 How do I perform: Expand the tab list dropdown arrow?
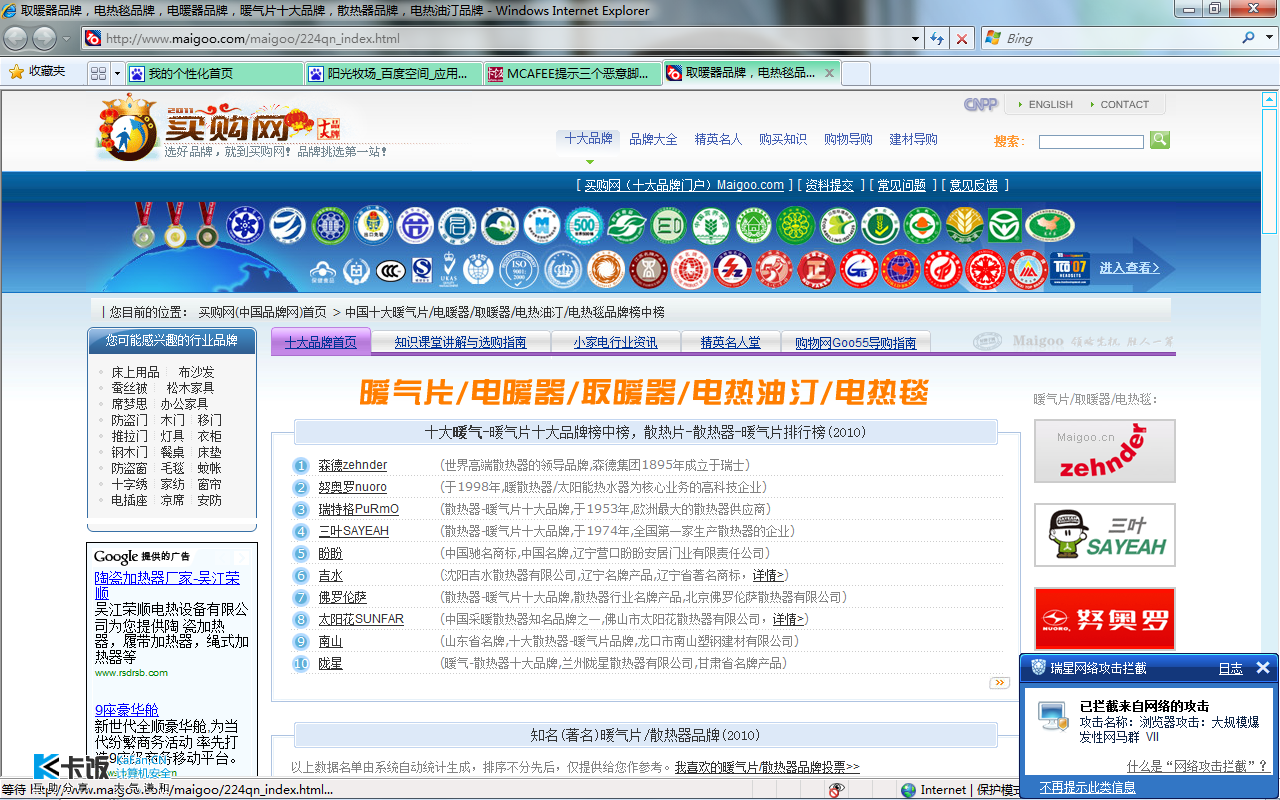[117, 73]
